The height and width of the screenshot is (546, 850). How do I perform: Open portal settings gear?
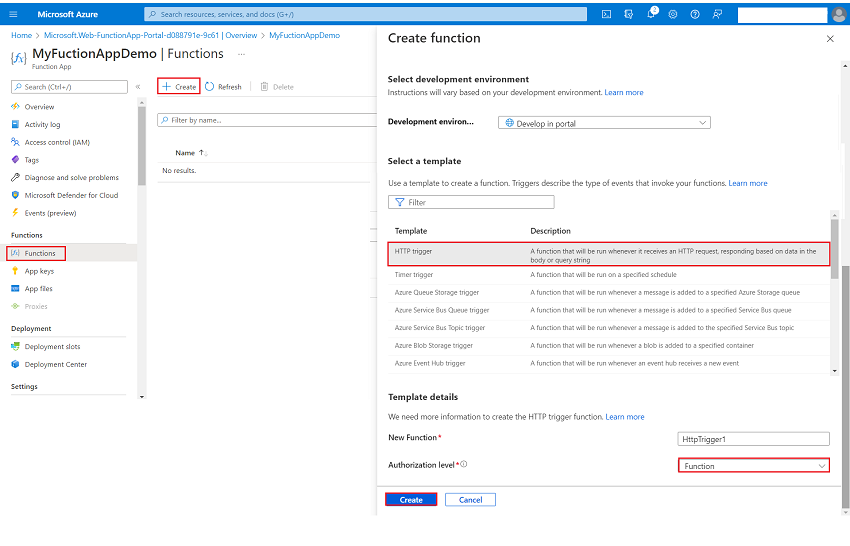pos(673,15)
